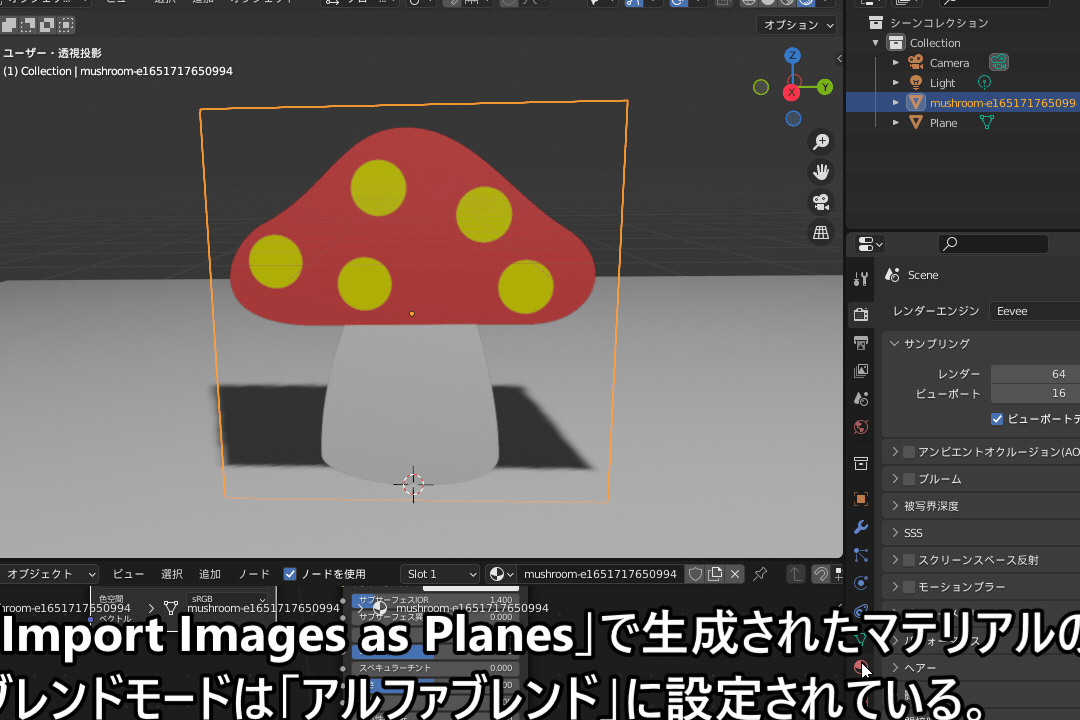This screenshot has height=720, width=1080.
Task: Select the Plane object in the outliner
Action: click(x=946, y=122)
